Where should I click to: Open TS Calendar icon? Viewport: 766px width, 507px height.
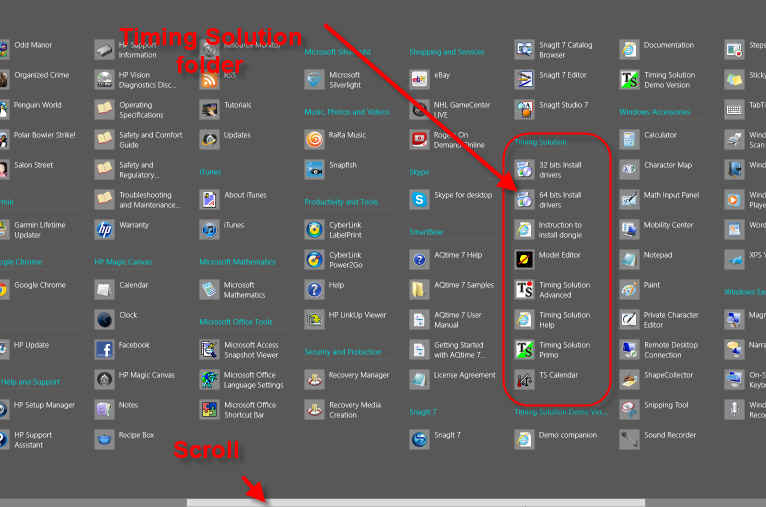[x=525, y=380]
